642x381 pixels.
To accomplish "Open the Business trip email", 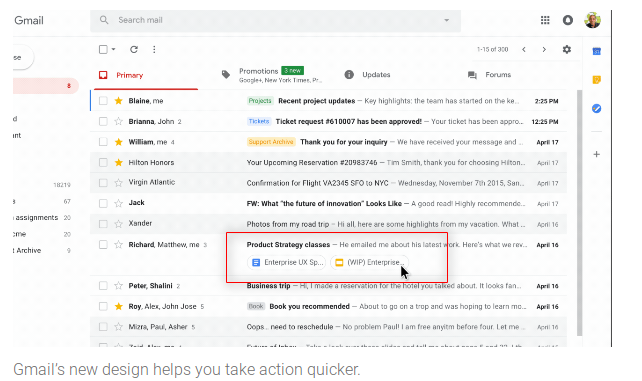I will coord(268,286).
